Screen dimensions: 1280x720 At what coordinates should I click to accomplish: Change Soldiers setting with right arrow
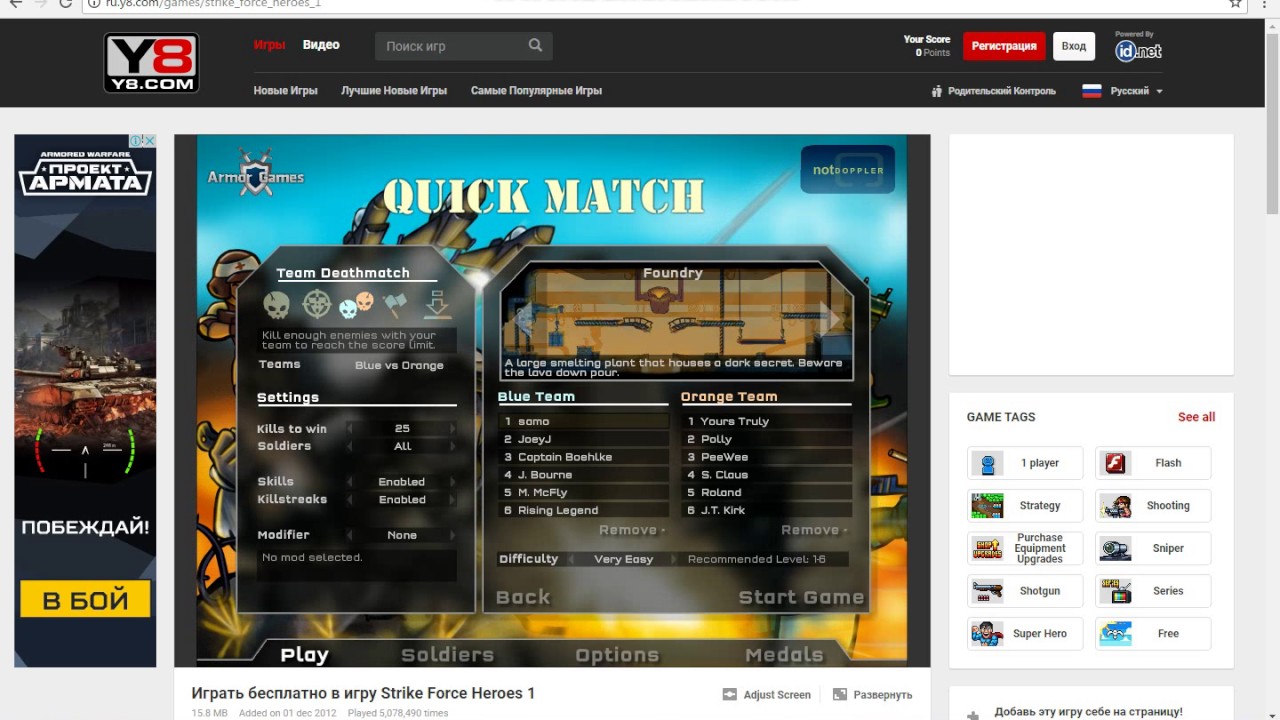[453, 446]
